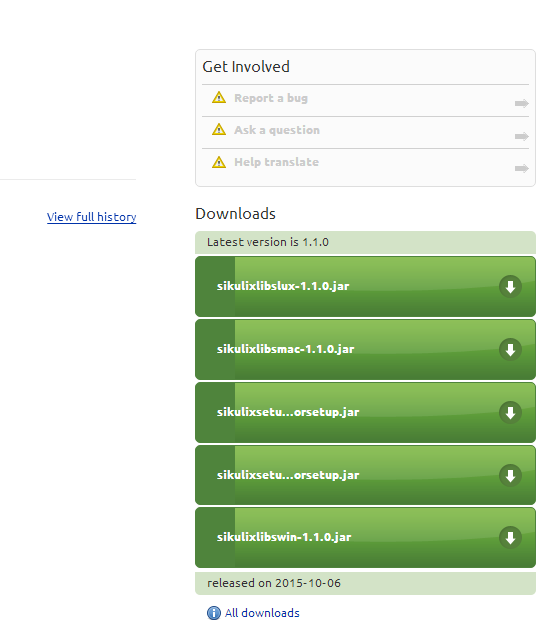Download sikulixlibsmac-1.1.0.jar file

pos(365,350)
